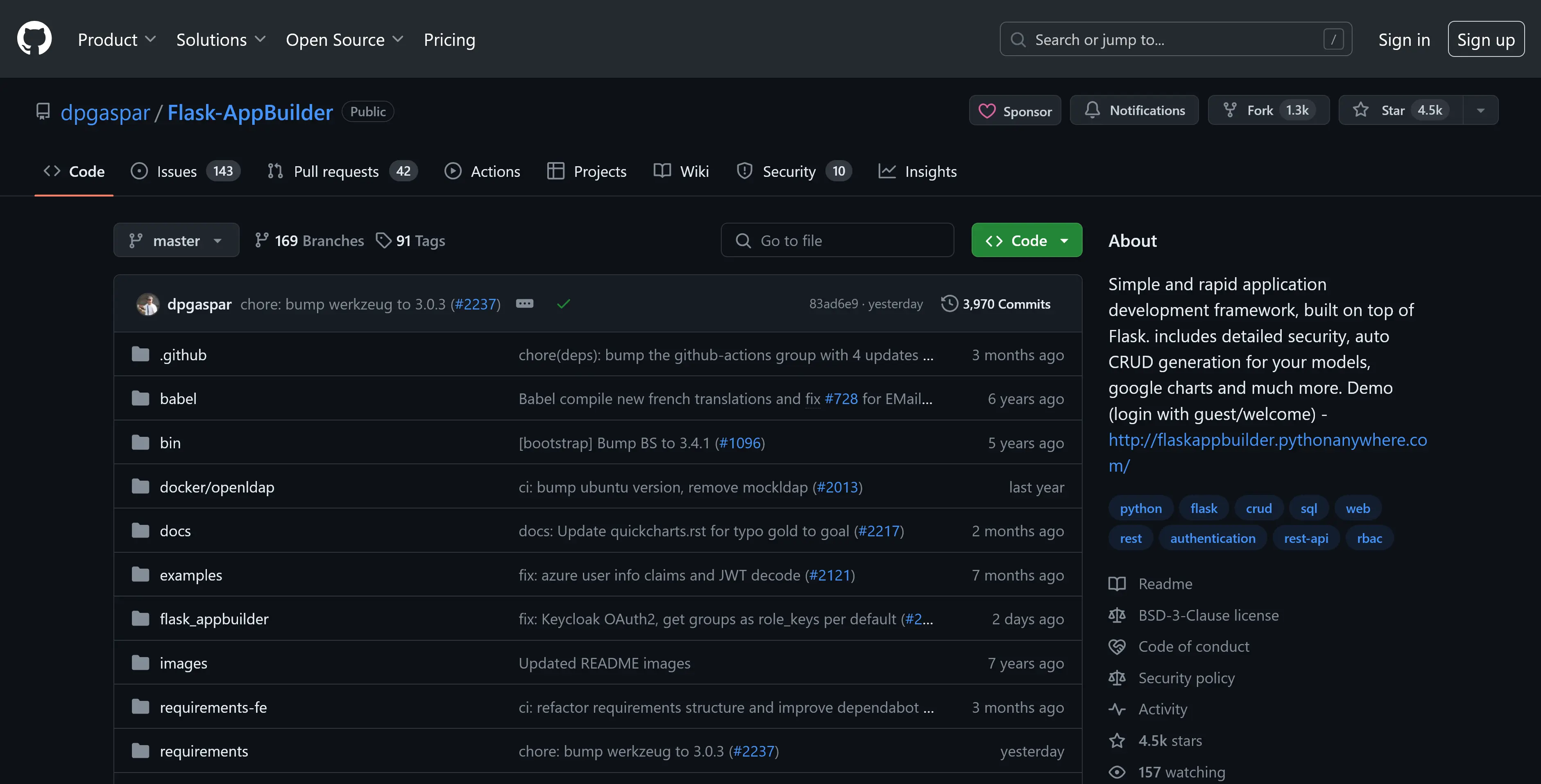Expand the green Code dropdown
Viewport: 1541px width, 784px height.
1027,240
